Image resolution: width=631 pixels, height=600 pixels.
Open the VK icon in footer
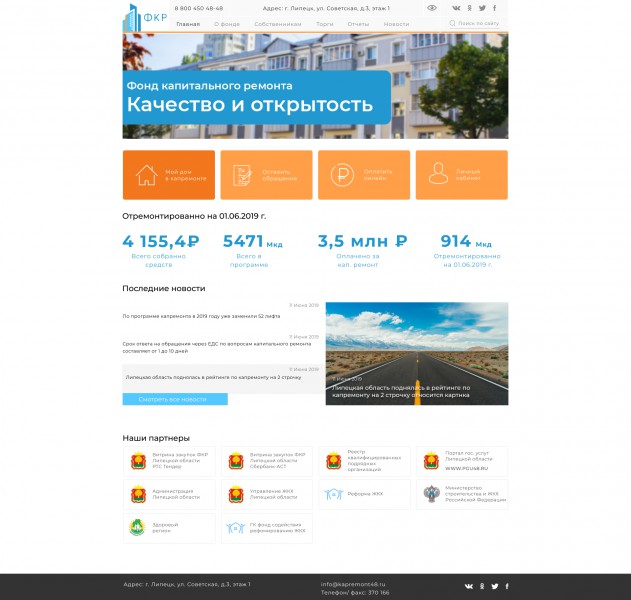(x=469, y=586)
